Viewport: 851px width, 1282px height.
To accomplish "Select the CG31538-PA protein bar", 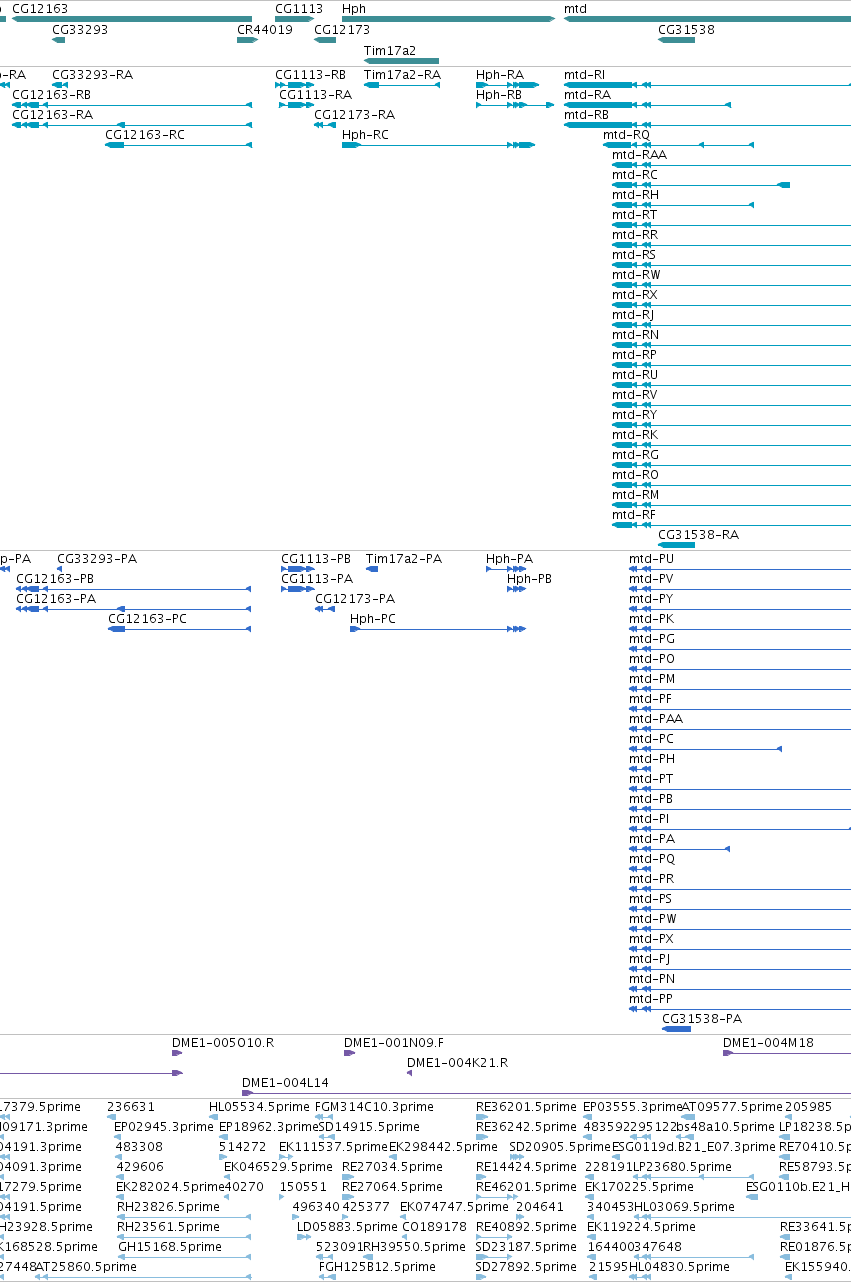I will 677,1029.
